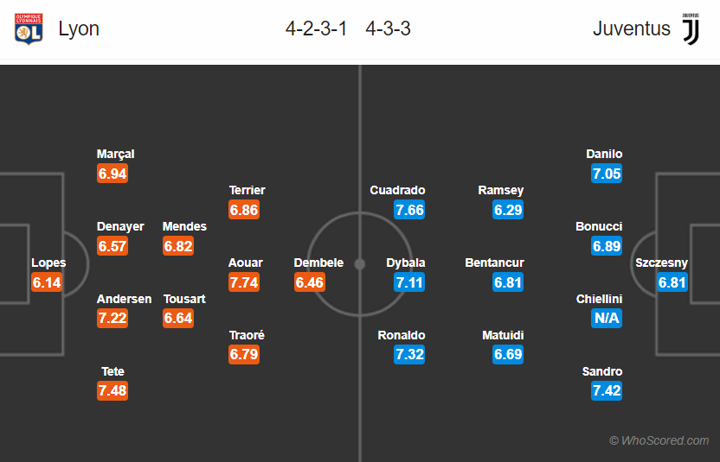The width and height of the screenshot is (720, 462).
Task: Select Szczesny's 6.81 rating badge
Action: tap(672, 283)
